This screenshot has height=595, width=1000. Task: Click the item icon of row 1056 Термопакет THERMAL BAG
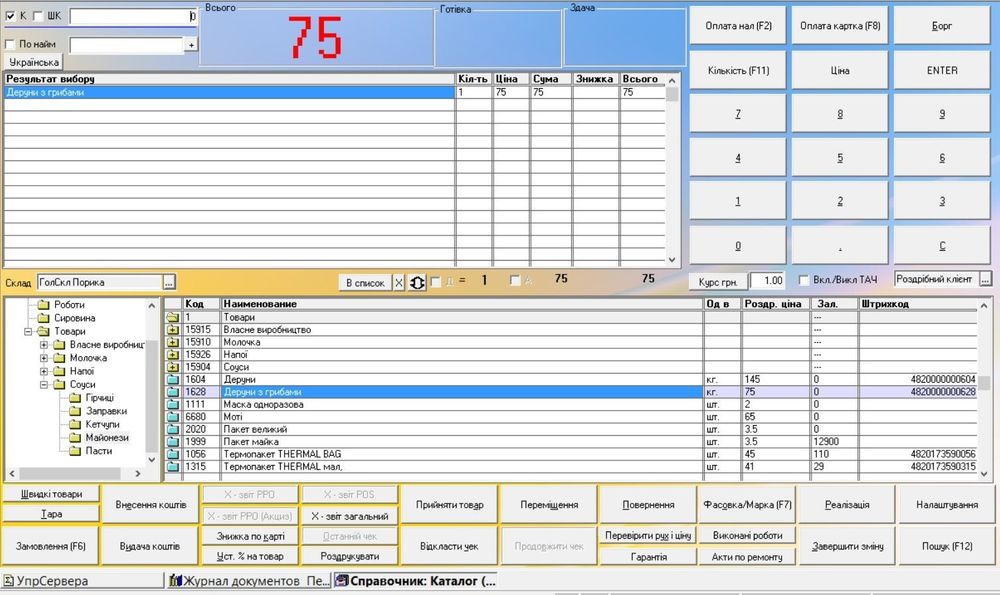[x=173, y=454]
